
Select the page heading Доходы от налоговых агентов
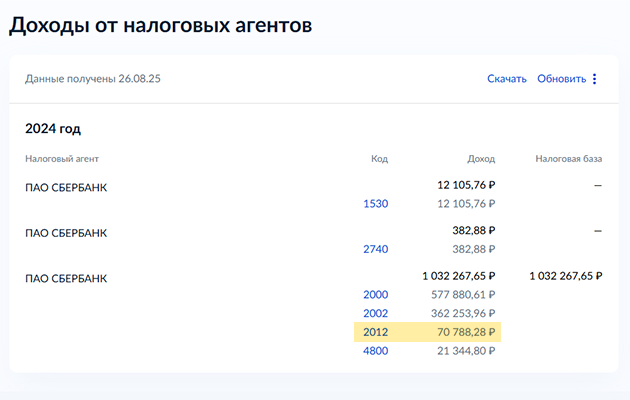pyautogui.click(x=160, y=25)
